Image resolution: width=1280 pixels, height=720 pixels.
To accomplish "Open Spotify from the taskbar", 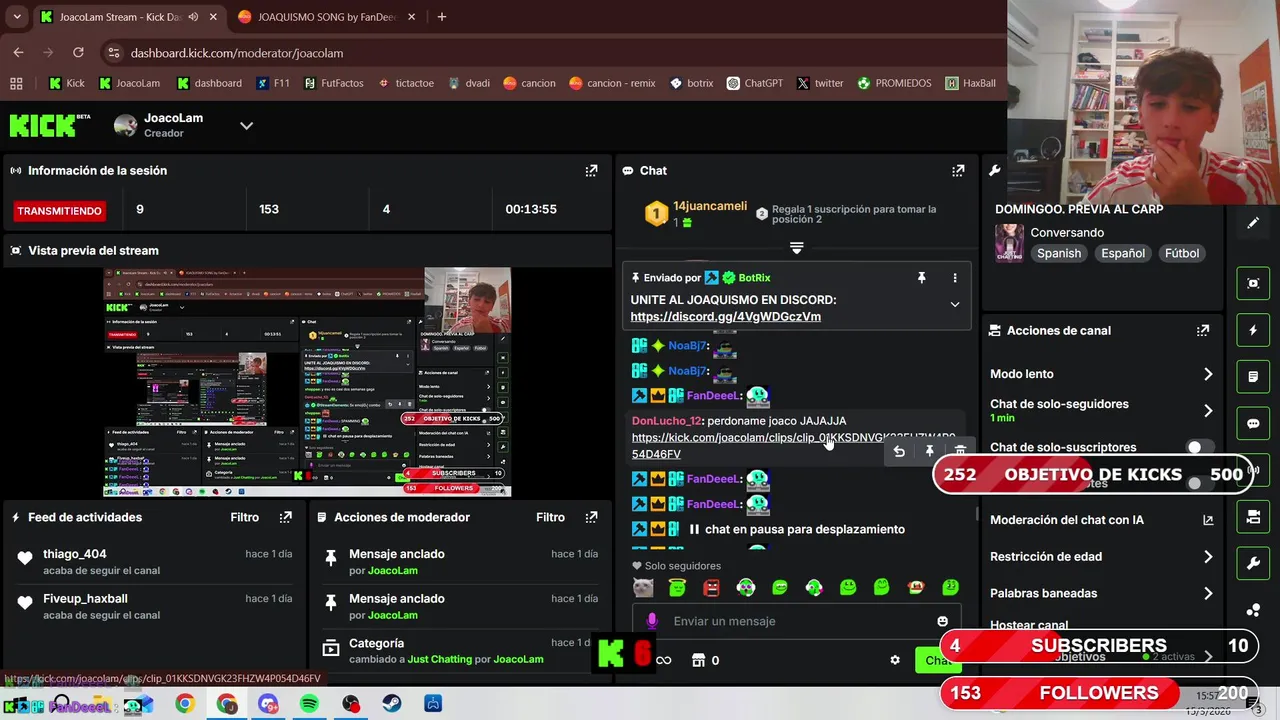I will 309,704.
